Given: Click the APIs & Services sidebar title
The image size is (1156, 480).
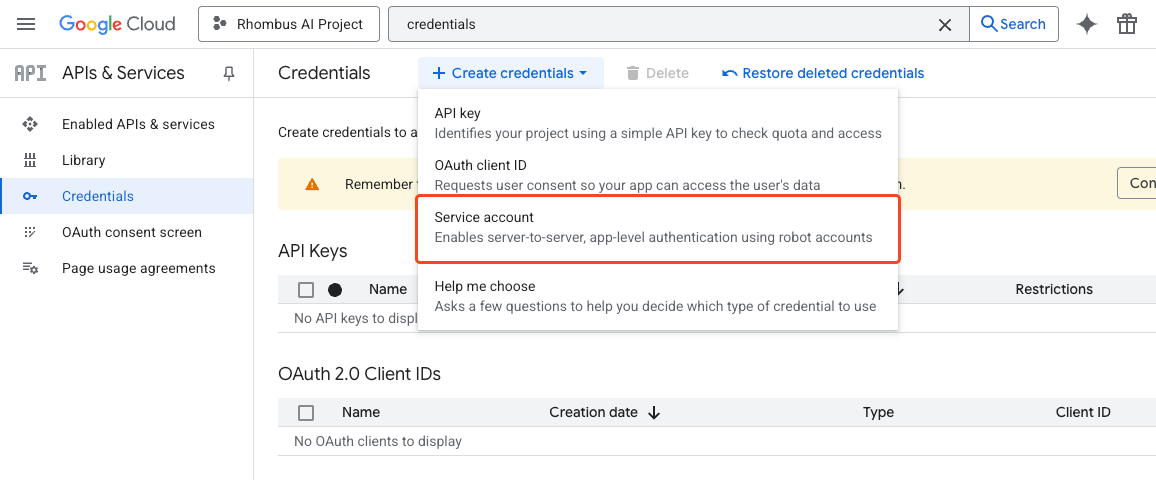Looking at the screenshot, I should click(123, 73).
